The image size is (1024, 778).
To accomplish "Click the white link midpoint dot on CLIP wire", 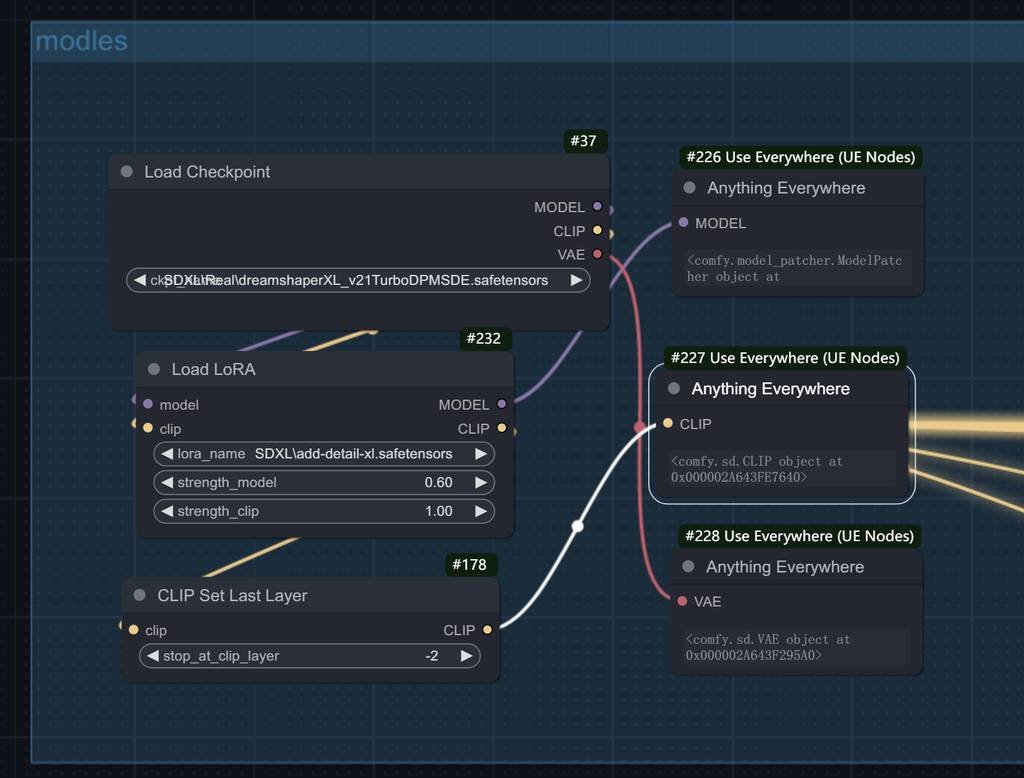I will (577, 526).
